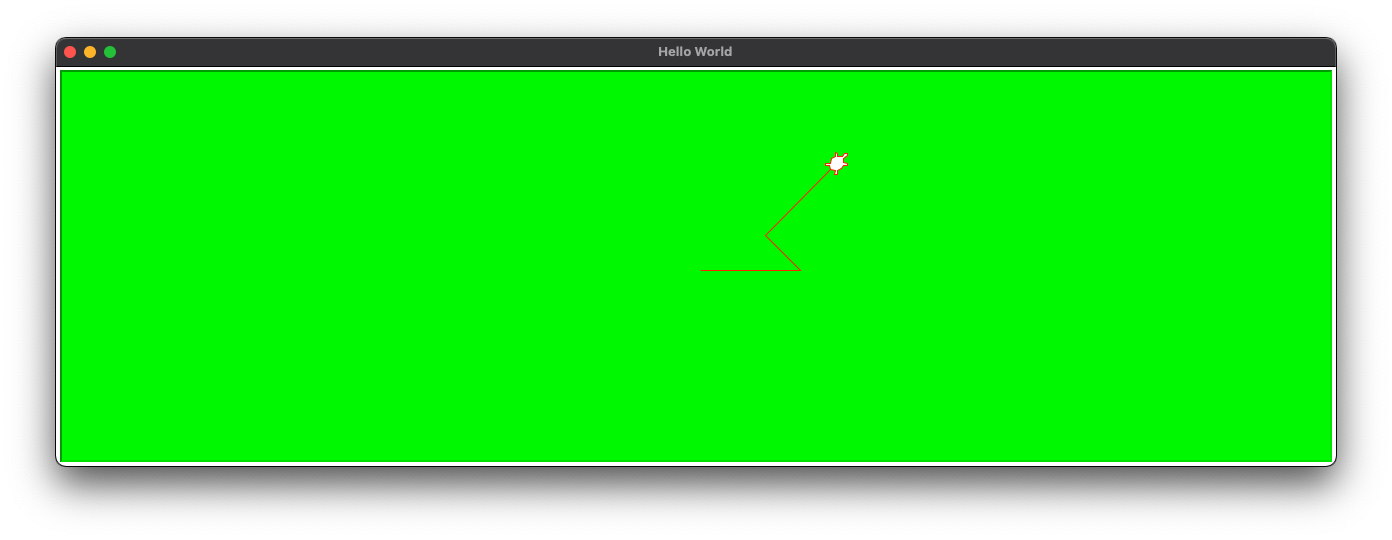This screenshot has width=1392, height=540.
Task: Click the bottom-right corner of the green canvas
Action: point(1329,459)
